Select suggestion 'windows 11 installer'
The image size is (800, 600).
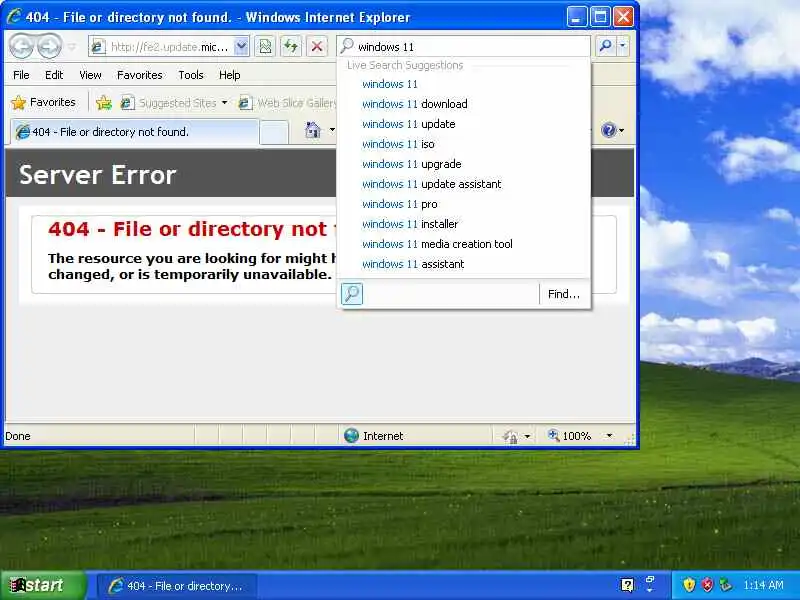(463, 224)
